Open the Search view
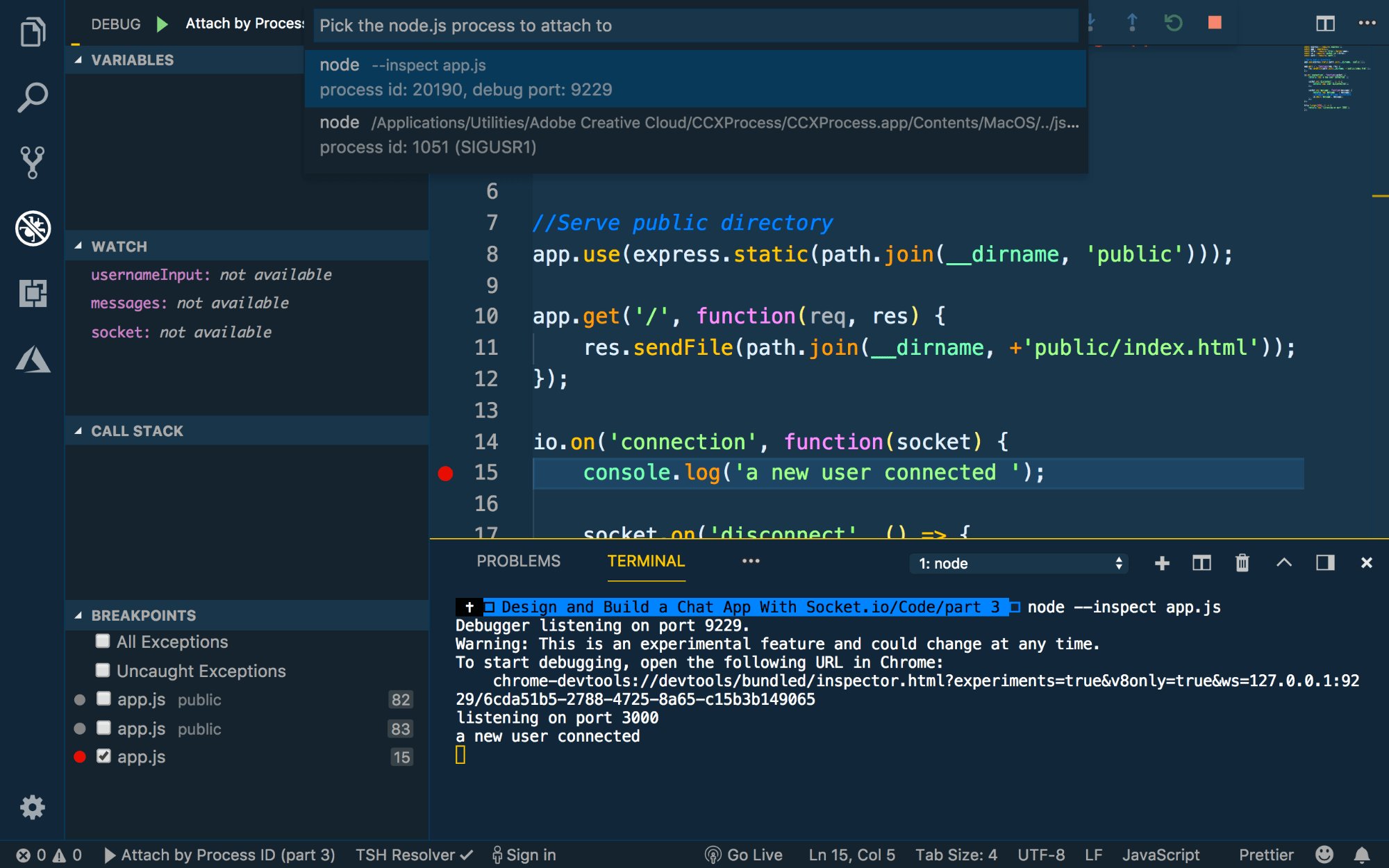 (33, 97)
